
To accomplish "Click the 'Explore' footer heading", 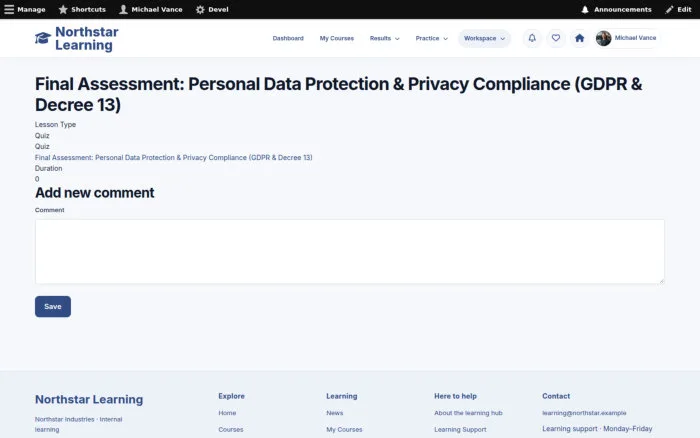I will pos(231,396).
